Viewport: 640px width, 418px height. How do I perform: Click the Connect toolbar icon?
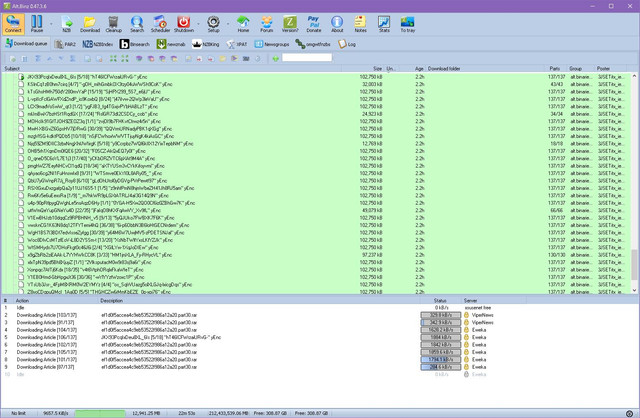click(13, 24)
